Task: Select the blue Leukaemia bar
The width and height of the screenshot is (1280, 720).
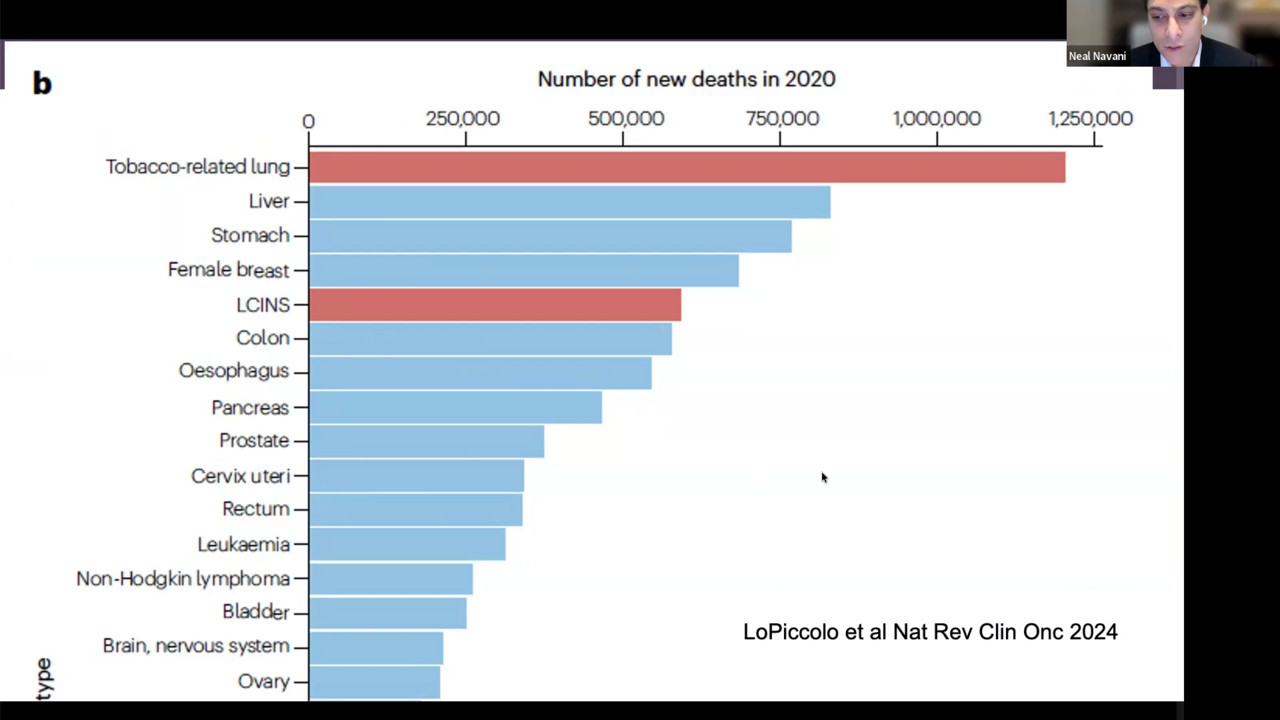Action: [407, 544]
